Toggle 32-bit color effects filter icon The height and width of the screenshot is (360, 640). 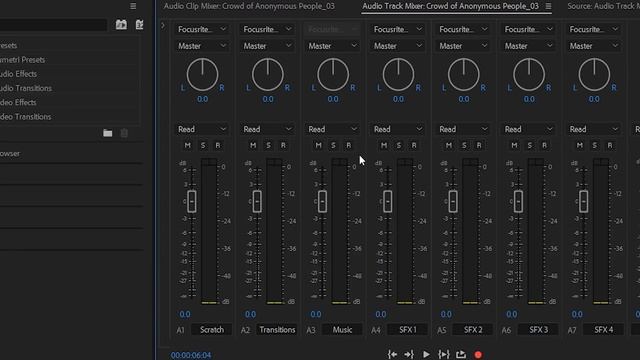point(139,24)
